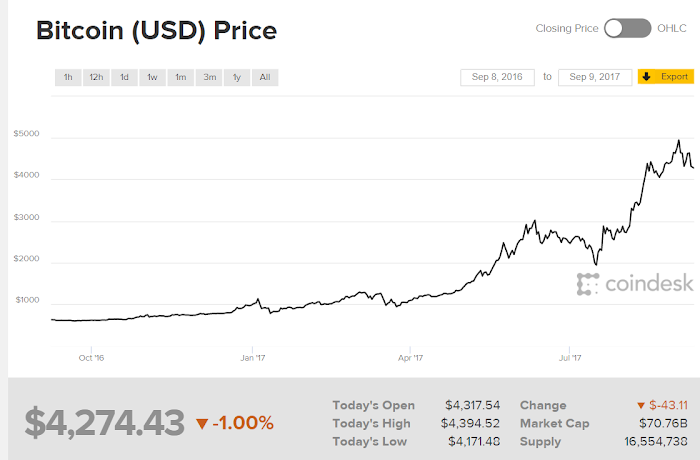Show the 3m price range
The height and width of the screenshot is (460, 700).
[209, 77]
